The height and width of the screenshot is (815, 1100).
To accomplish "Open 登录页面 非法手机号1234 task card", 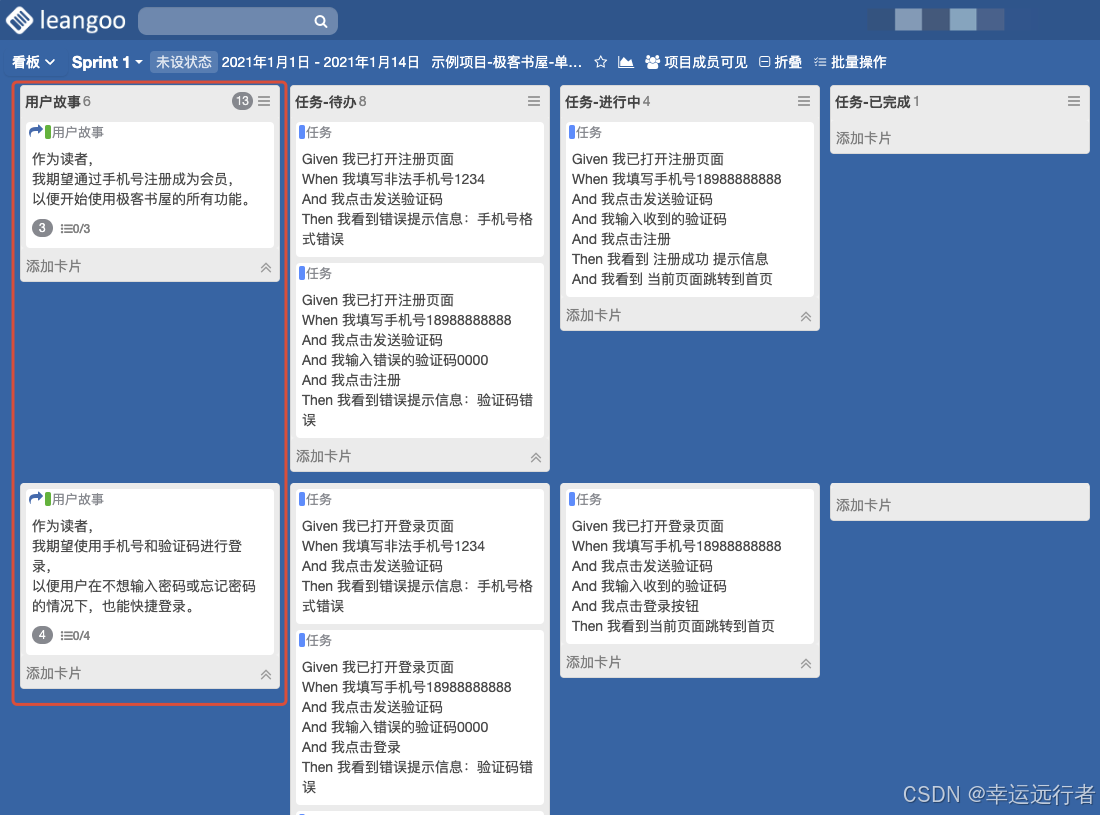I will [420, 556].
